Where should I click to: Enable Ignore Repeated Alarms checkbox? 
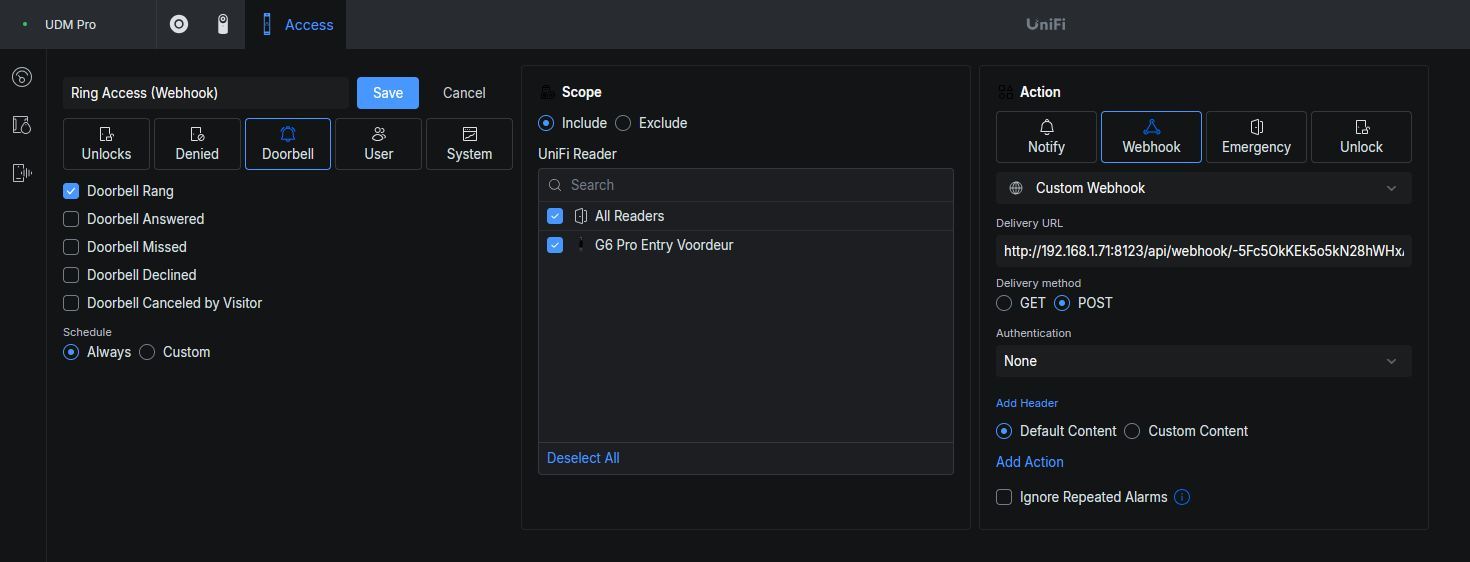(1004, 497)
